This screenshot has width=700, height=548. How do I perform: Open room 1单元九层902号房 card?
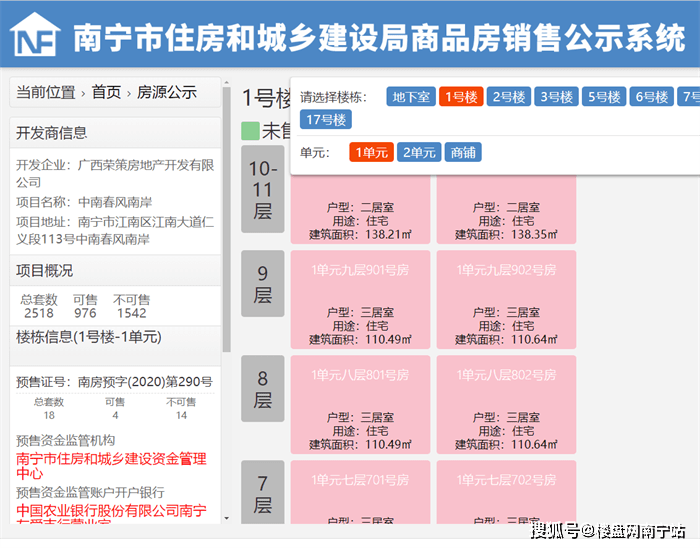click(506, 299)
